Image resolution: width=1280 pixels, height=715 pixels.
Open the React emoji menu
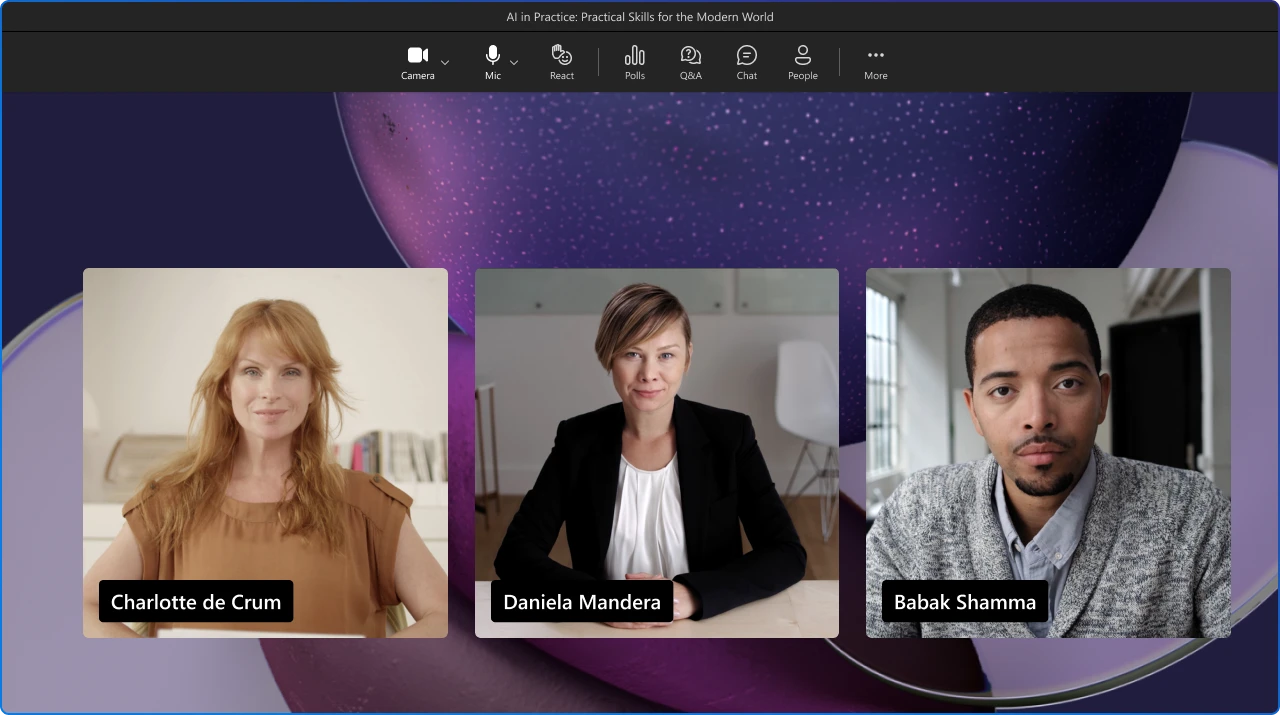pyautogui.click(x=561, y=61)
